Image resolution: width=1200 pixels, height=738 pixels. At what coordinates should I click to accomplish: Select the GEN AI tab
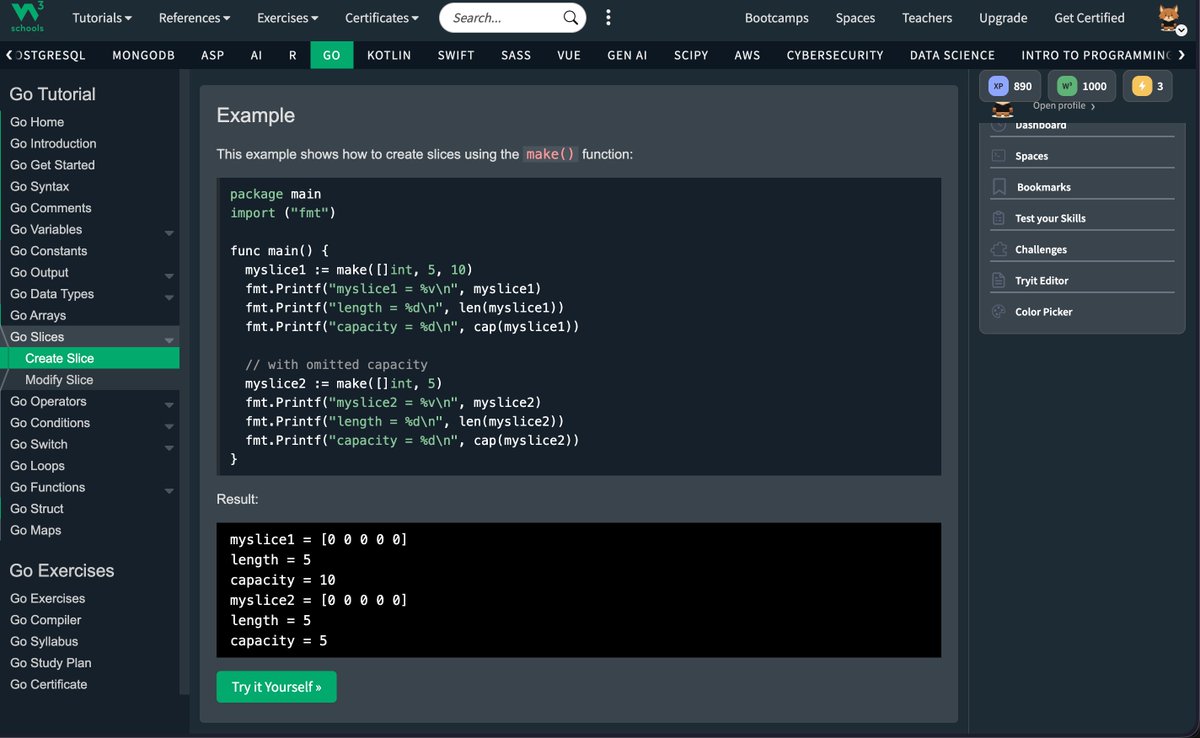pyautogui.click(x=627, y=55)
